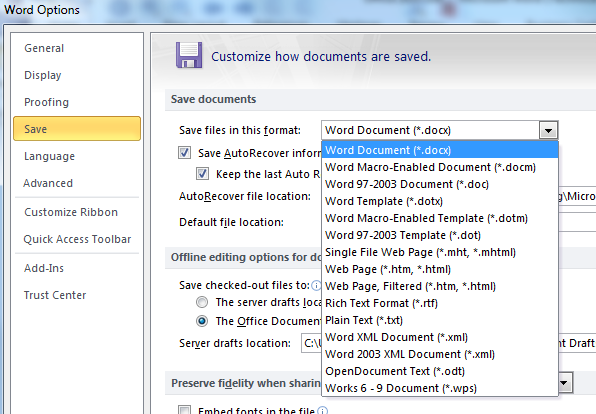This screenshot has width=596, height=414.
Task: Select Word XML Document (*.xml)
Action: [440, 337]
